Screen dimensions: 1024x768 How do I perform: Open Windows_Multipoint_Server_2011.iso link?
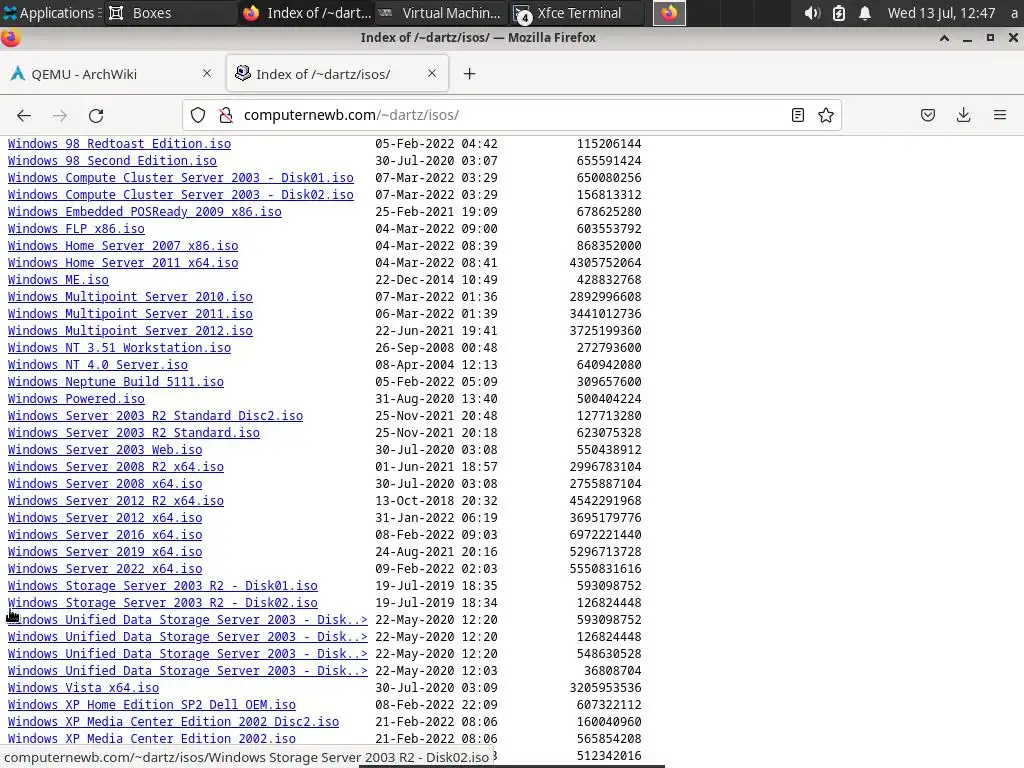pos(130,313)
